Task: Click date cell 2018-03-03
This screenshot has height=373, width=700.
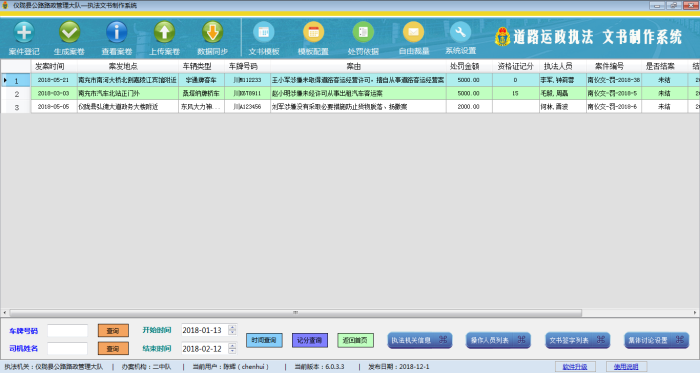Action: [x=54, y=94]
